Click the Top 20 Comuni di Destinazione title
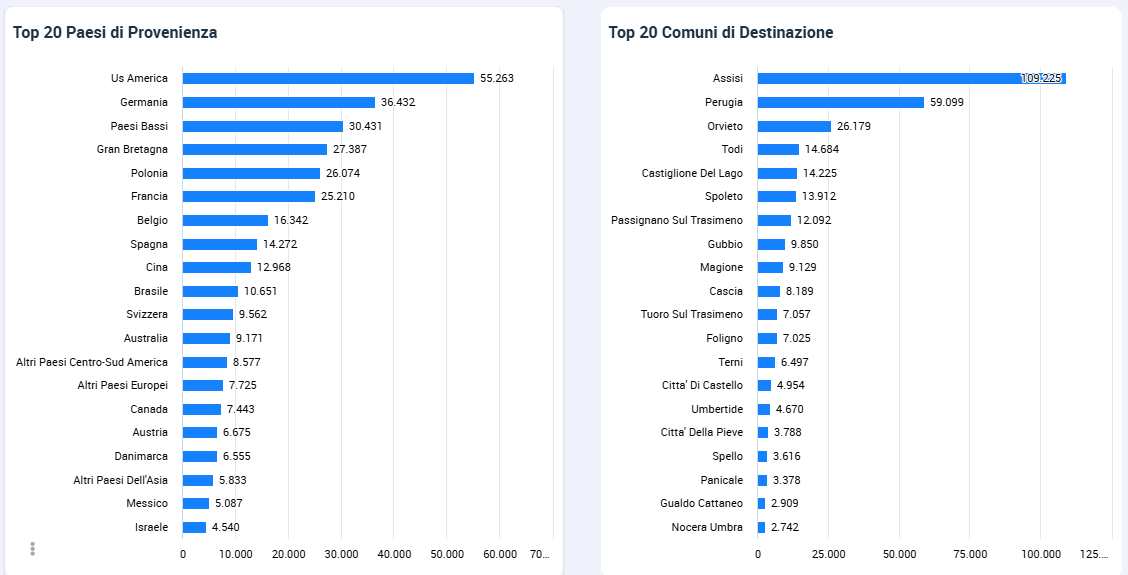Image resolution: width=1128 pixels, height=575 pixels. point(721,32)
